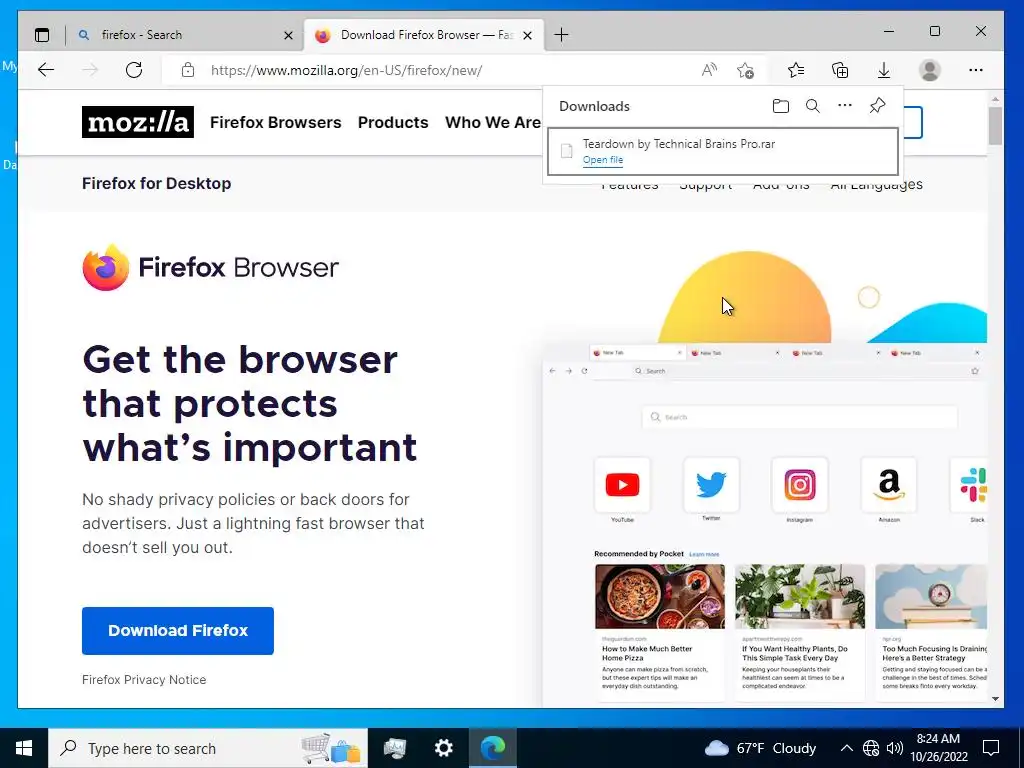This screenshot has width=1024, height=768.
Task: Select Teardown by Technical Brains Pro.rar entry
Action: (723, 152)
